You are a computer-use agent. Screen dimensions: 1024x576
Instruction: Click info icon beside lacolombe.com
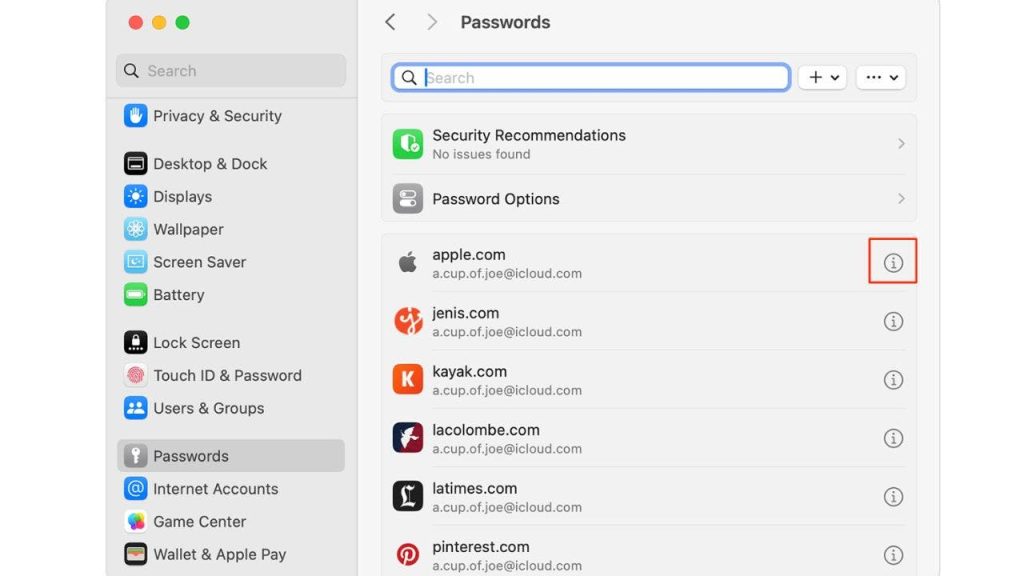coord(893,438)
